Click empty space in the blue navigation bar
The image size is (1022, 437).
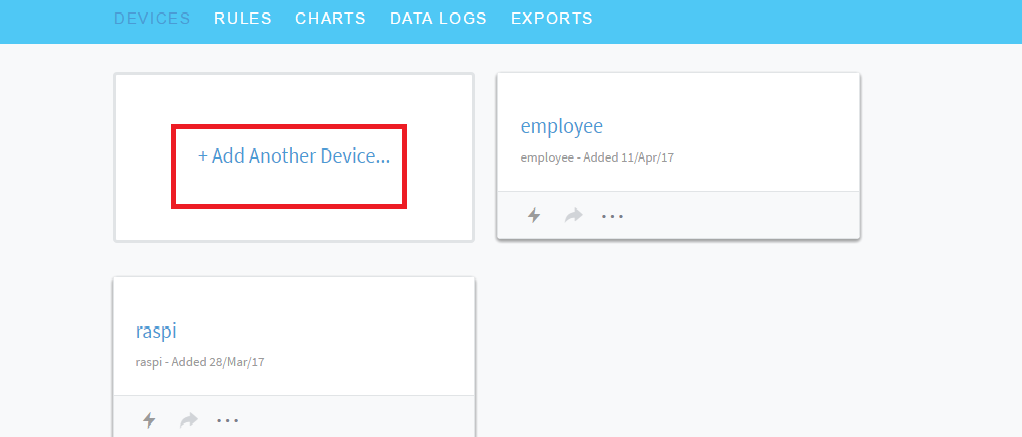[x=800, y=19]
